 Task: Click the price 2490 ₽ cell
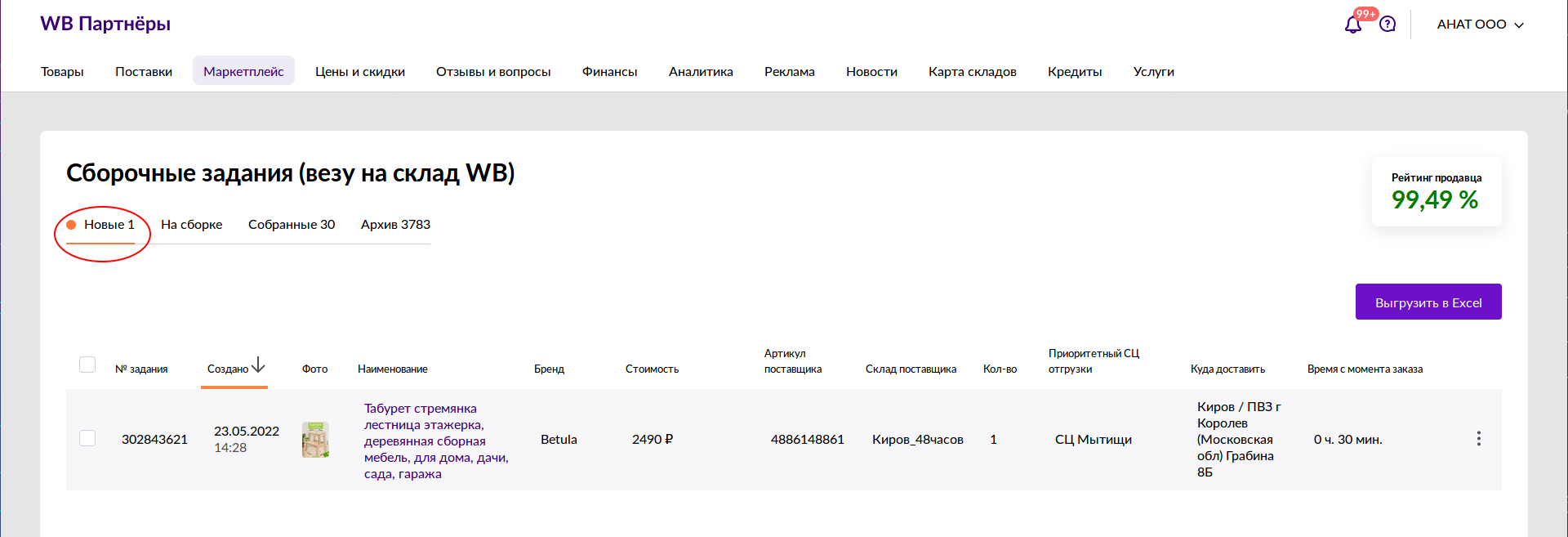coord(653,440)
